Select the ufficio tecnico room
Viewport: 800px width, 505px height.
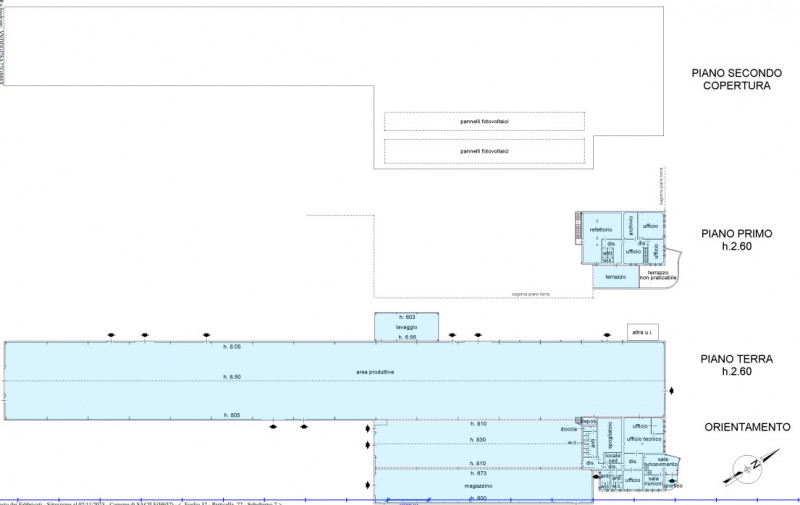640,438
